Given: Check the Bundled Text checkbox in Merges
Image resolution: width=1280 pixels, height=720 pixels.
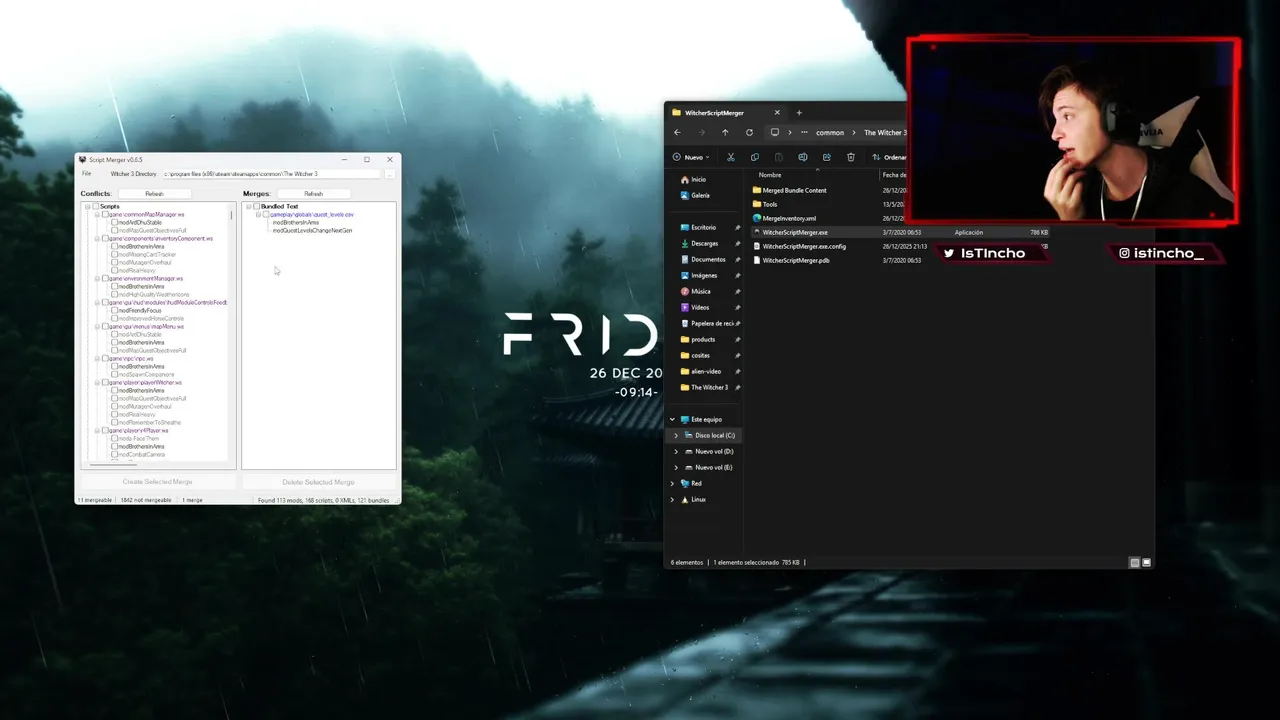Looking at the screenshot, I should click(257, 206).
